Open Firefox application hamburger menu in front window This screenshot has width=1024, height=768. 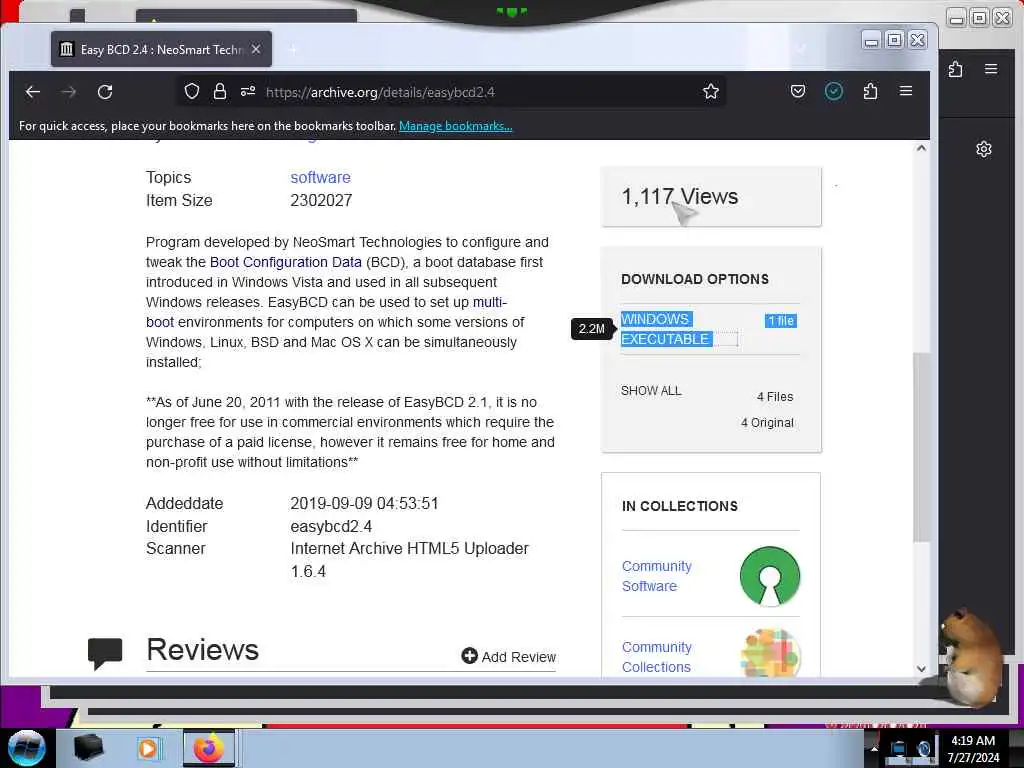[905, 91]
